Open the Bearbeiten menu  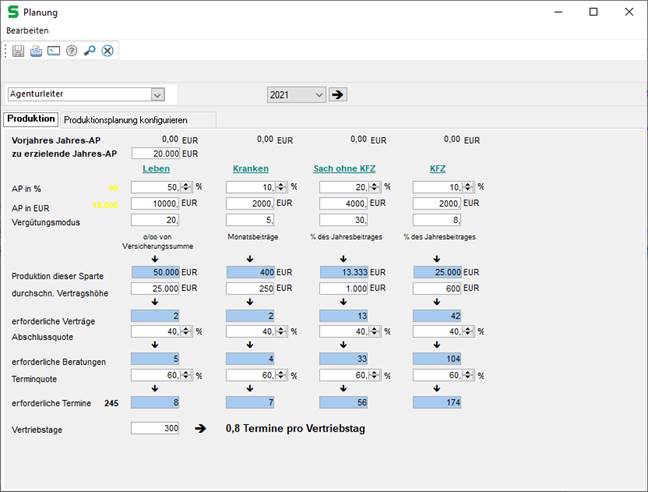(27, 31)
